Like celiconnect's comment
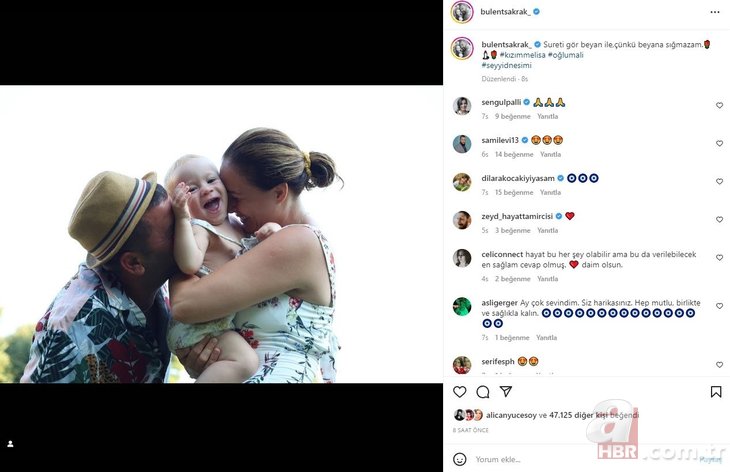Image resolution: width=730 pixels, height=472 pixels. click(719, 258)
